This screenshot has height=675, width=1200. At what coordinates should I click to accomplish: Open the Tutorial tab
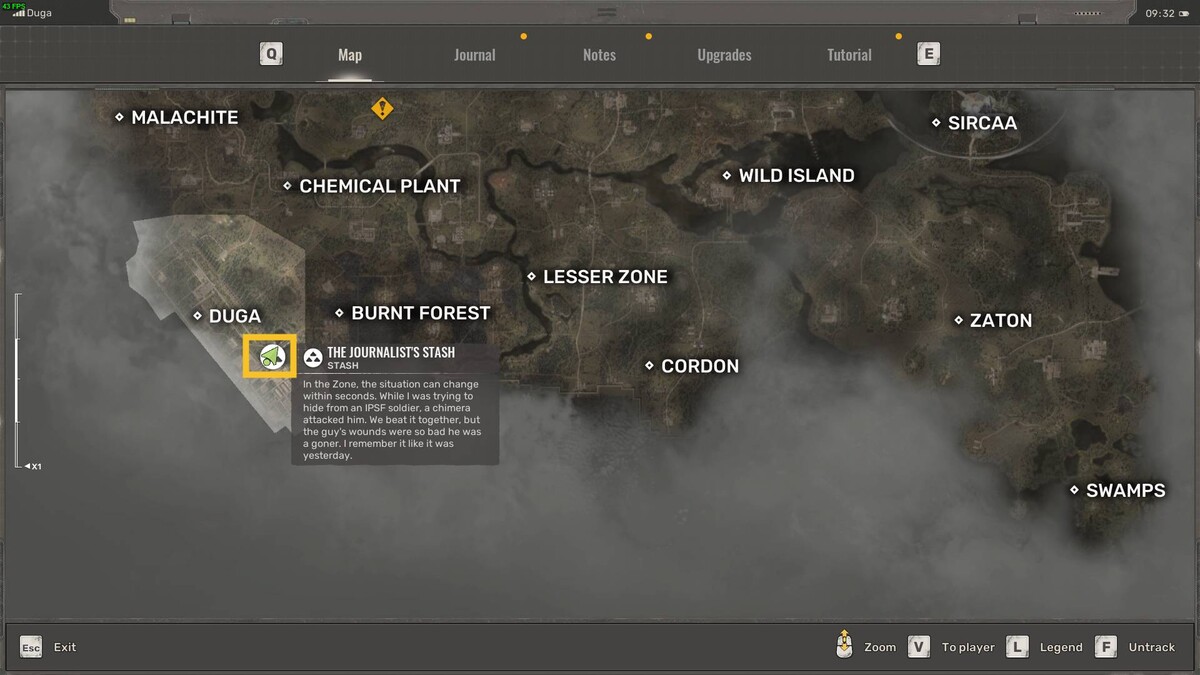point(849,55)
